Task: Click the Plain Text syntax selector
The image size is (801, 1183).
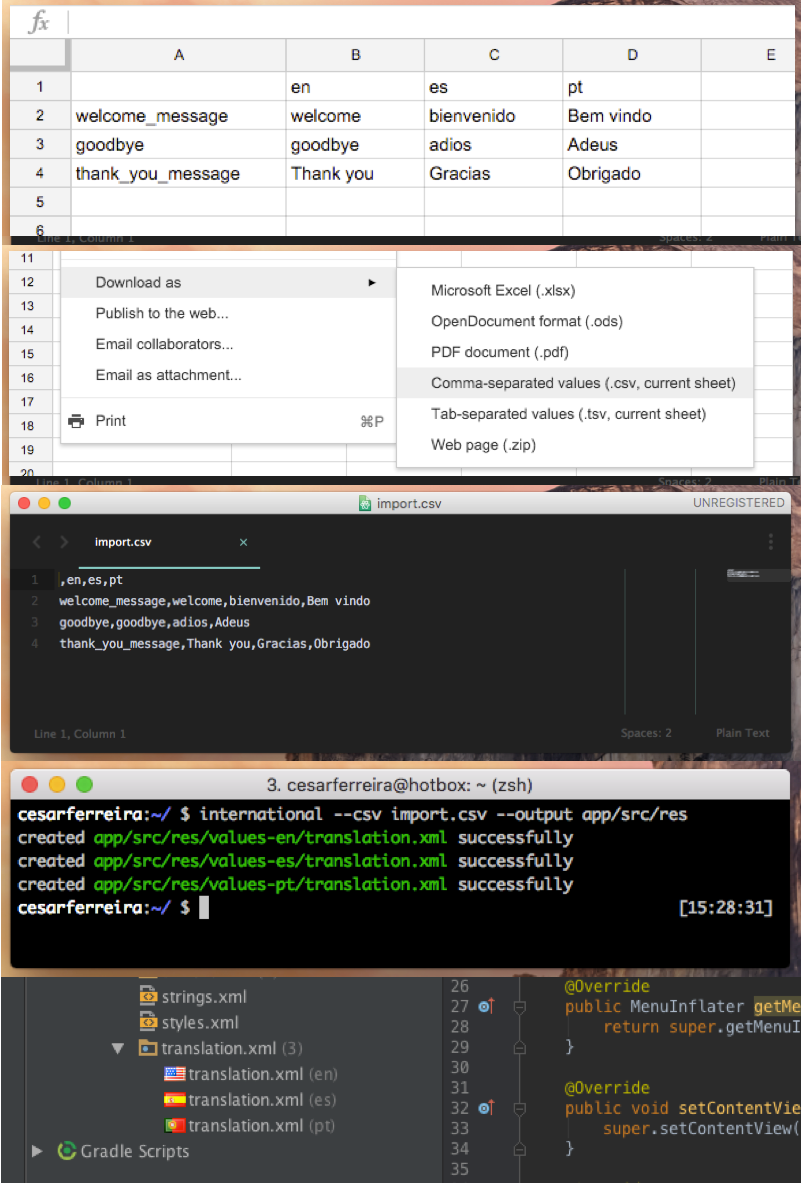Action: click(x=742, y=733)
